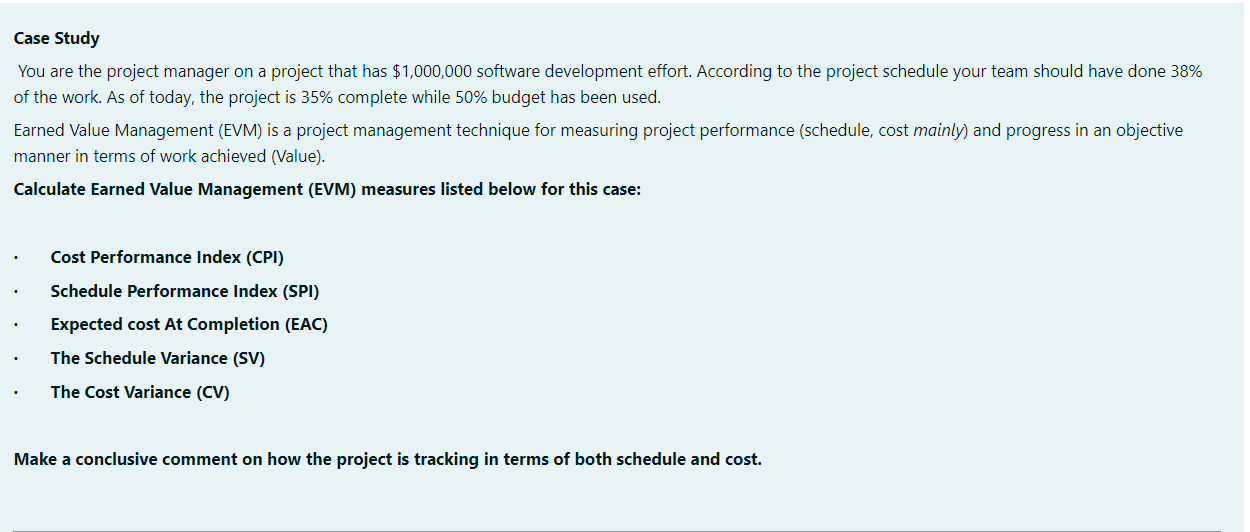Select the Cost Performance Index (CPI) item

tap(167, 258)
